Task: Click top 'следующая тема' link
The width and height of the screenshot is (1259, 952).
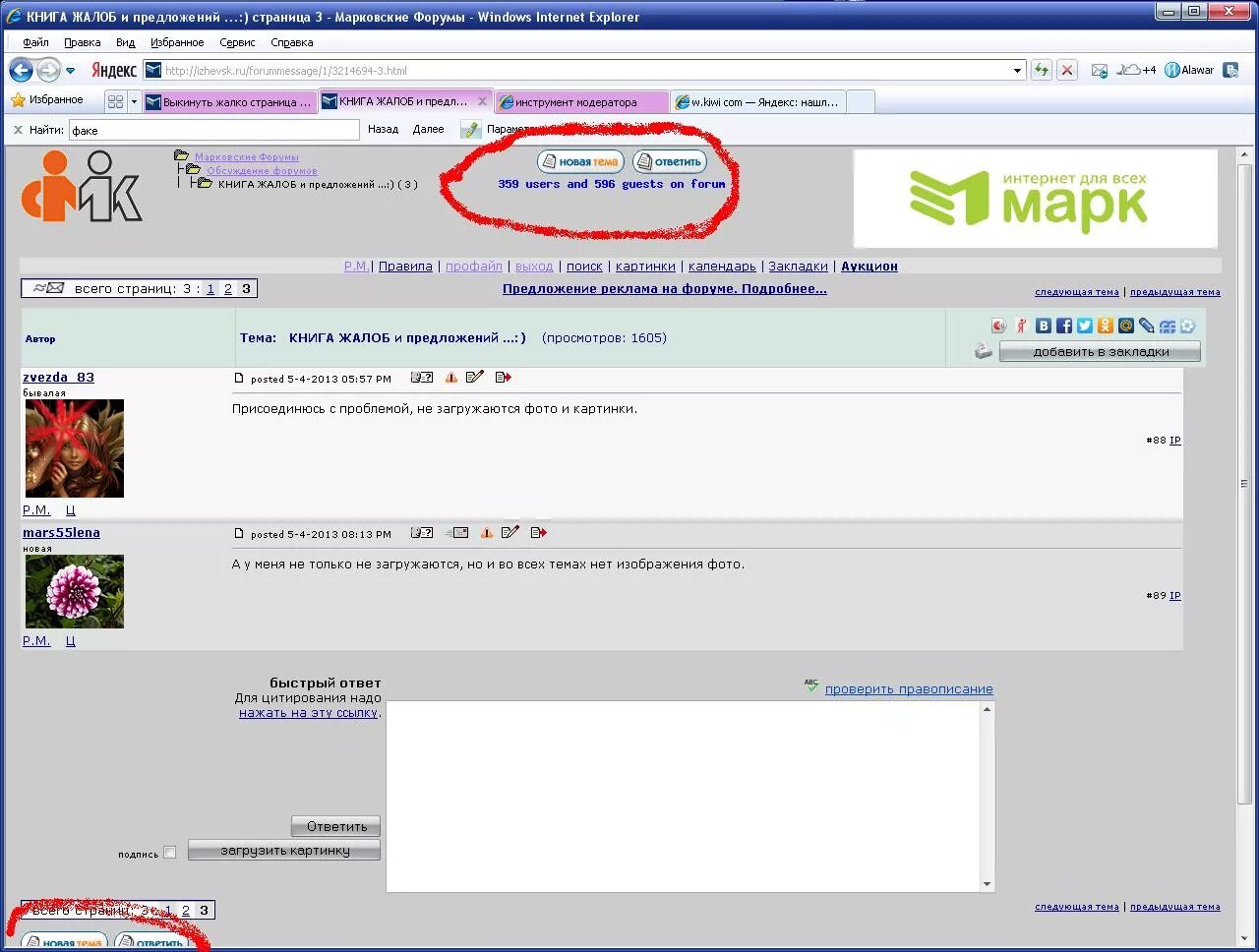Action: point(1077,292)
